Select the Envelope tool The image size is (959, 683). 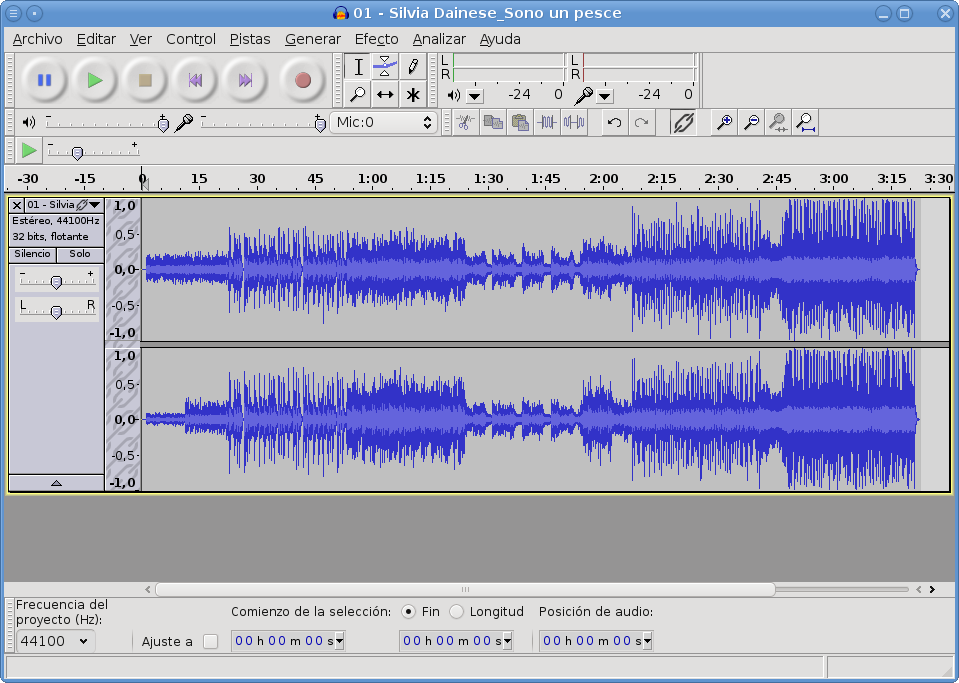[385, 67]
